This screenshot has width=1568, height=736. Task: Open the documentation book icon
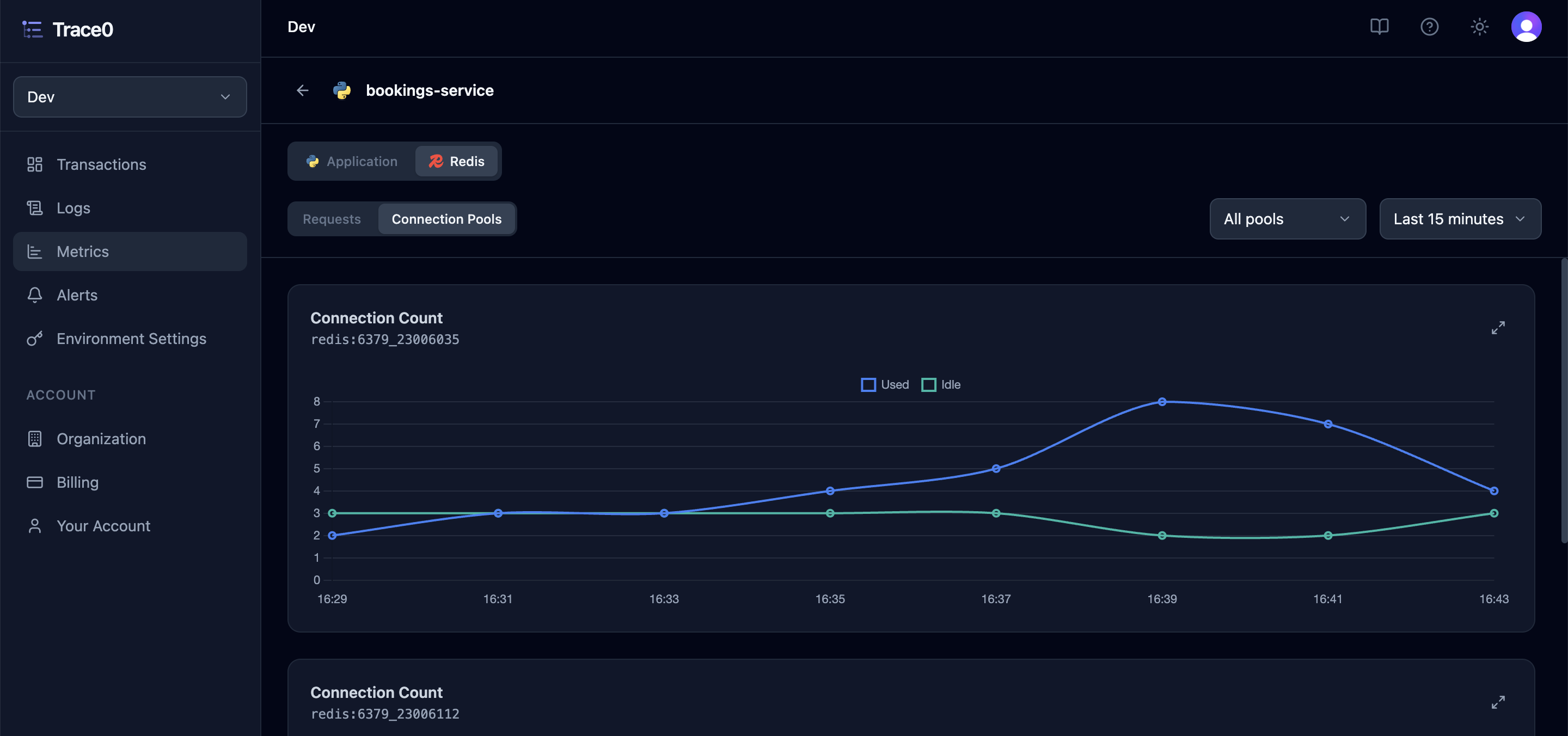(x=1379, y=27)
